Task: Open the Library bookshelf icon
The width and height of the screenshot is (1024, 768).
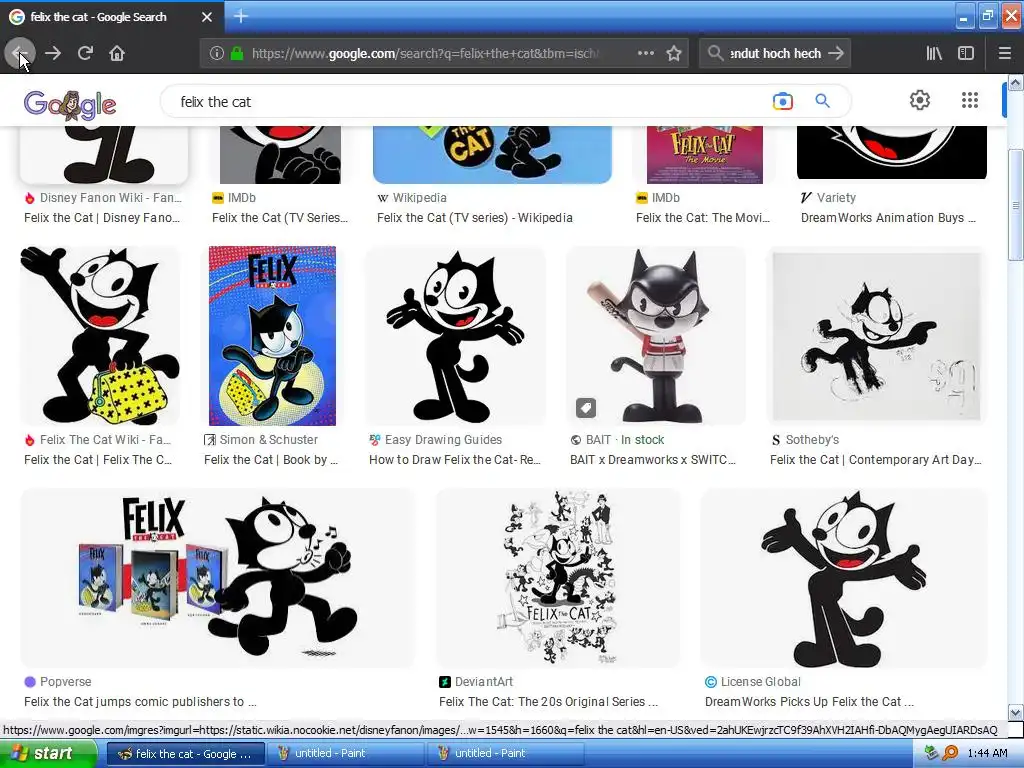Action: (934, 54)
